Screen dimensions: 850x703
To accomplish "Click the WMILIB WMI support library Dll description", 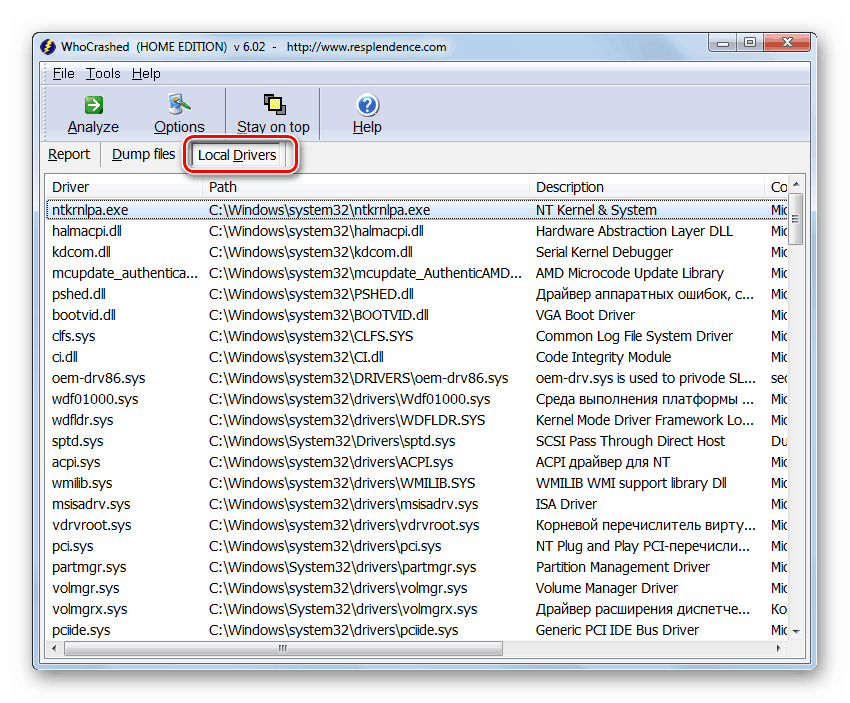I will [631, 483].
